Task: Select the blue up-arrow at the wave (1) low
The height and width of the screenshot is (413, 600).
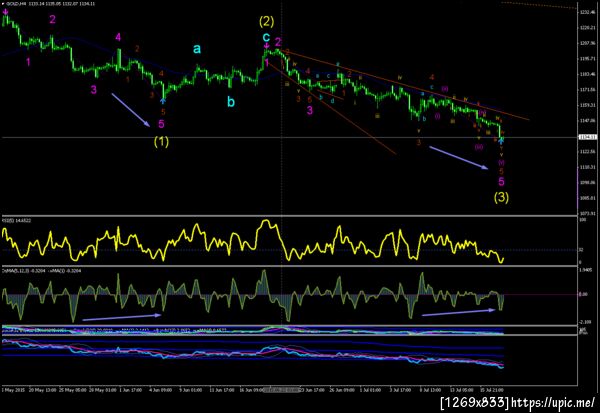Action: pos(163,101)
